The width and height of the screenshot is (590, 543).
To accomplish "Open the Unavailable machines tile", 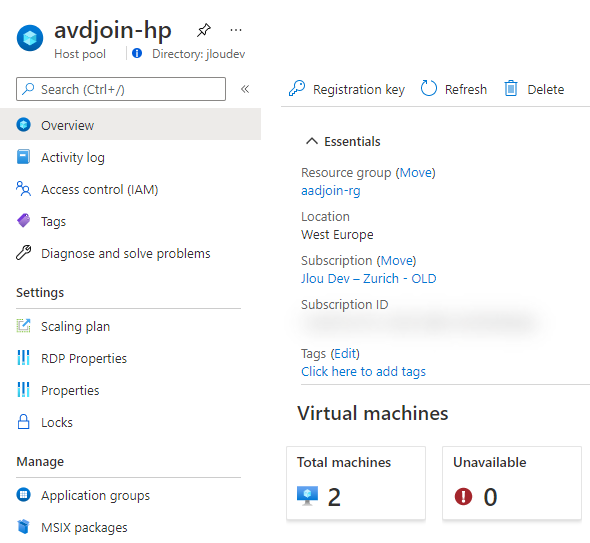I will tap(512, 483).
